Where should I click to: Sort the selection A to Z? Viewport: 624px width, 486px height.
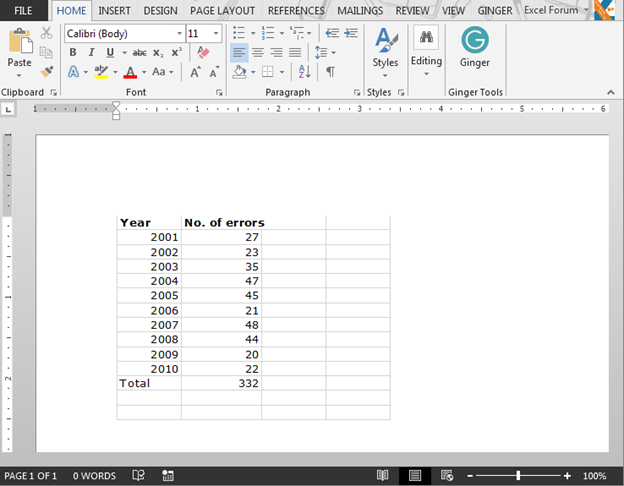[304, 72]
